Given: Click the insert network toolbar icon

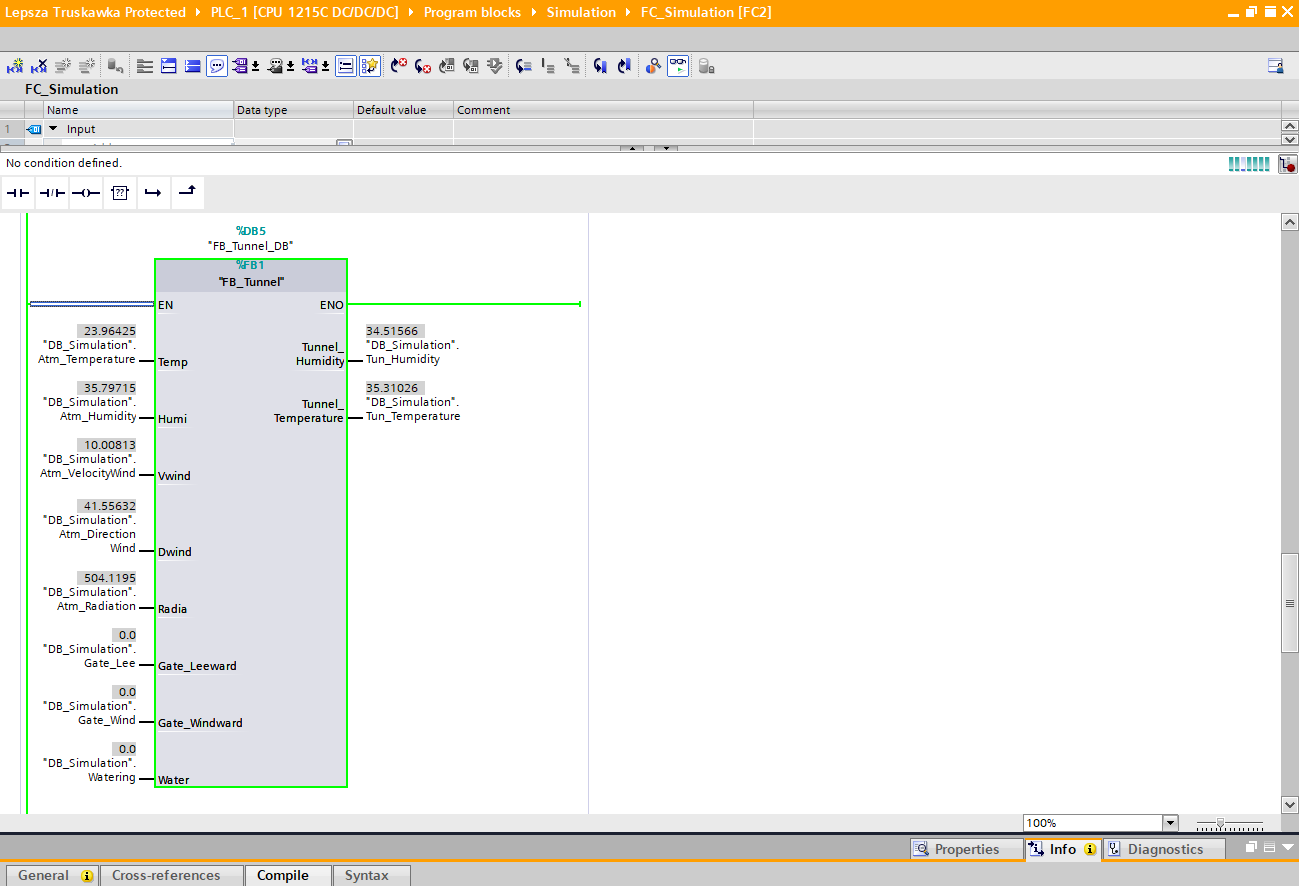Looking at the screenshot, I should point(15,66).
